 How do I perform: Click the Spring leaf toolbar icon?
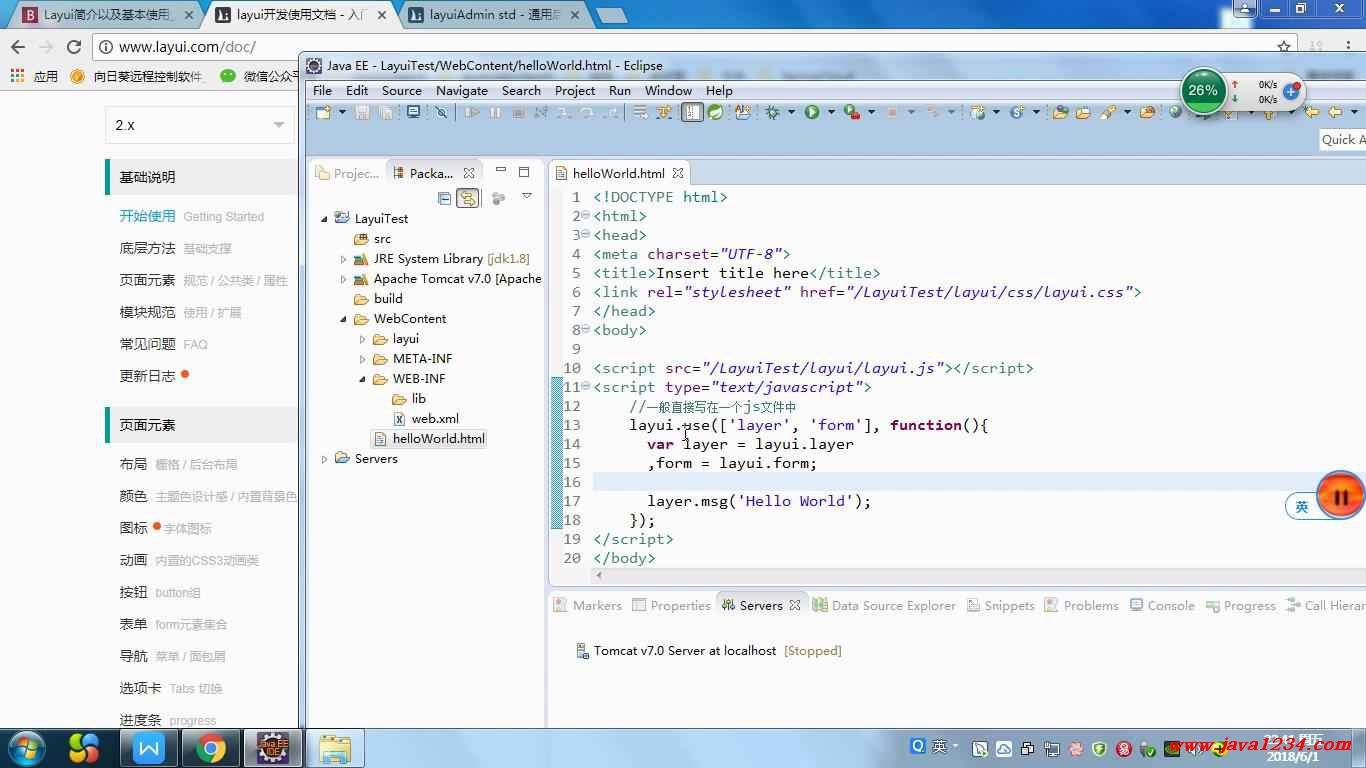[716, 112]
